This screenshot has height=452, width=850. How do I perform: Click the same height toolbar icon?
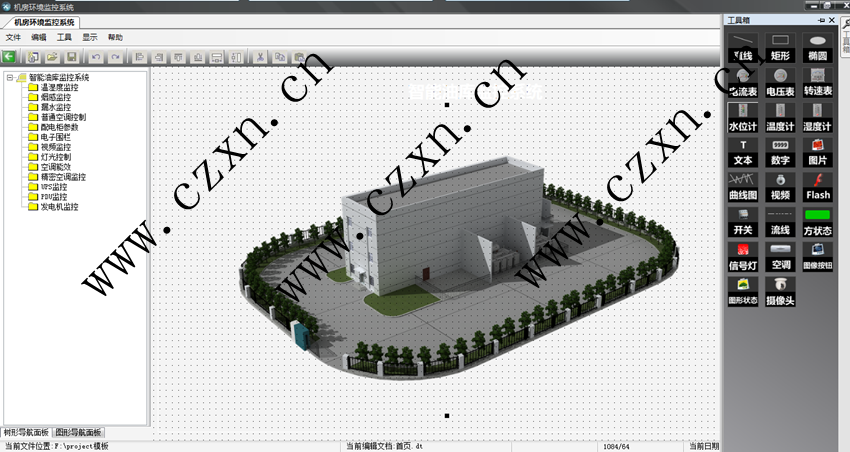click(236, 56)
